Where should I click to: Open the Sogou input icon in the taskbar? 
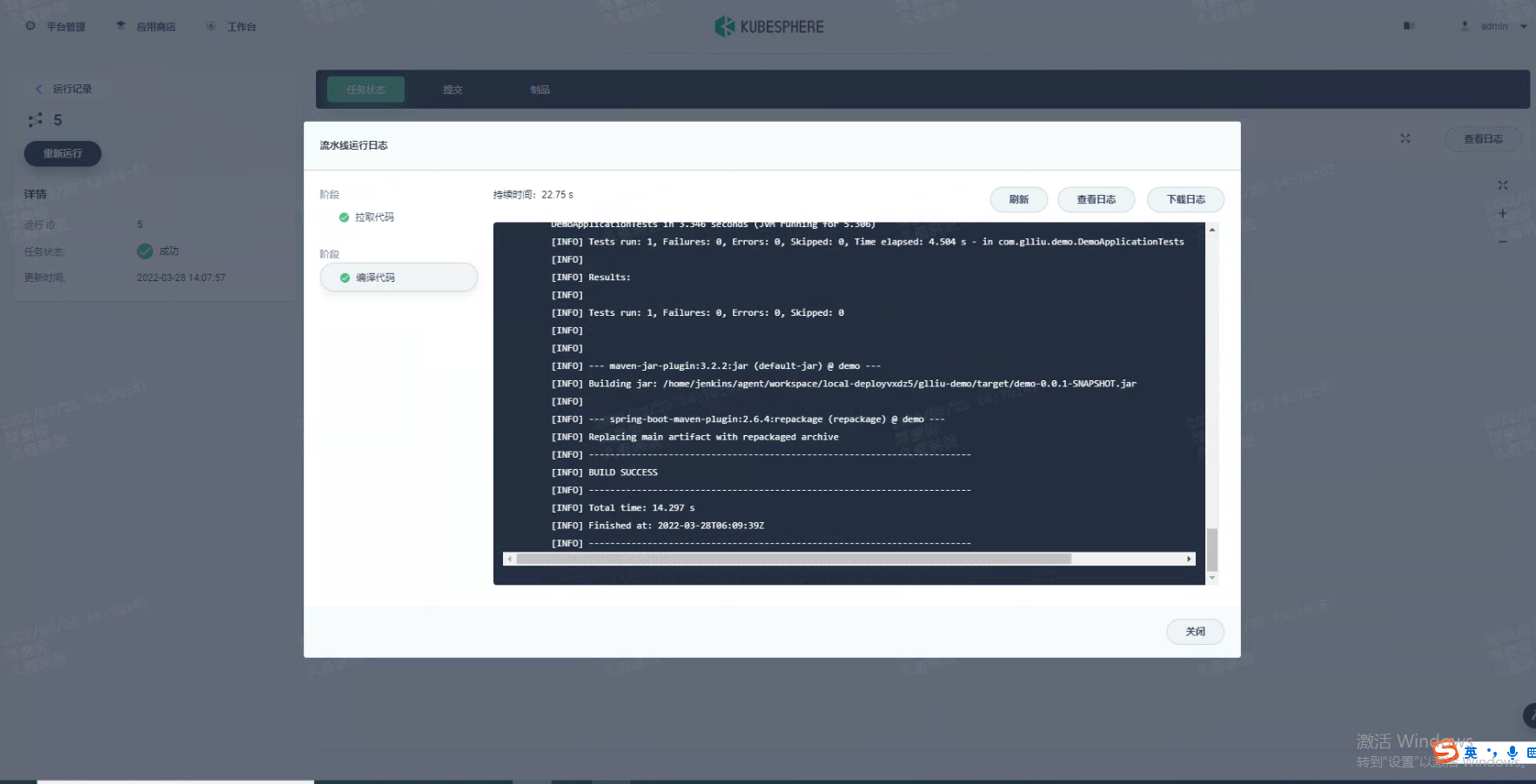tap(1446, 753)
